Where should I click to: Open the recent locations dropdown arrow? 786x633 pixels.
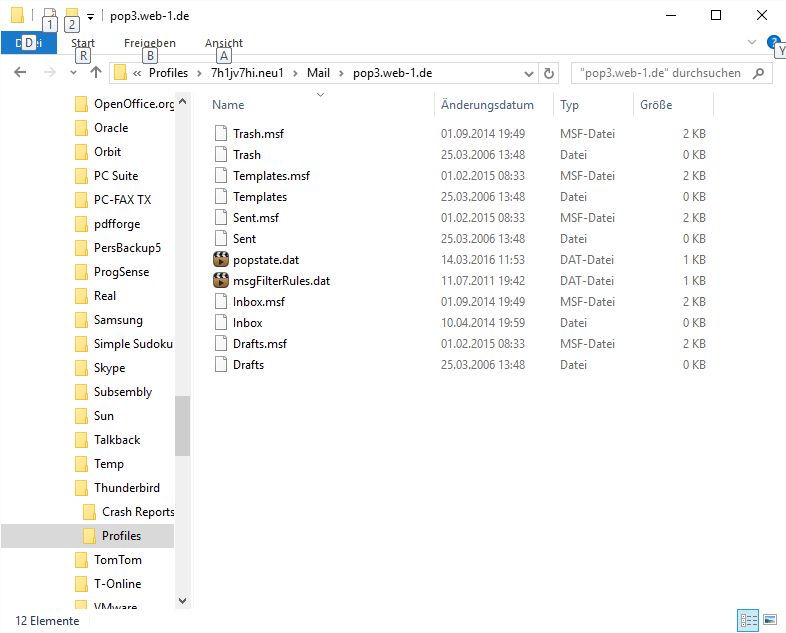pos(73,73)
